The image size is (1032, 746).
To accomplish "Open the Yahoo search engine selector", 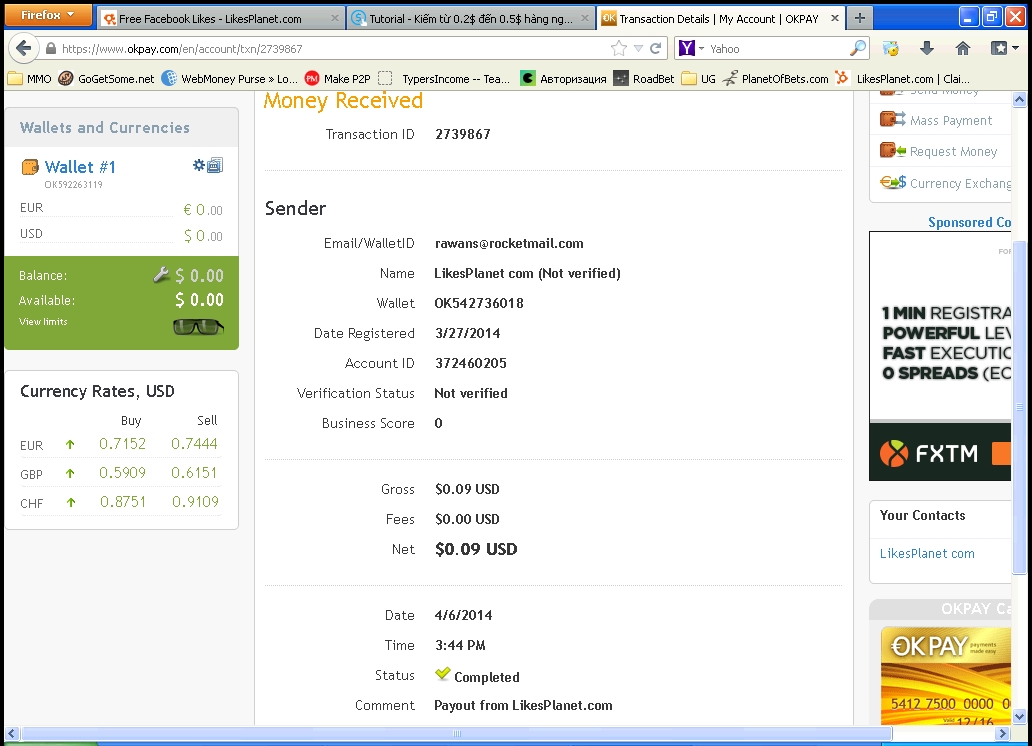I will click(x=692, y=48).
